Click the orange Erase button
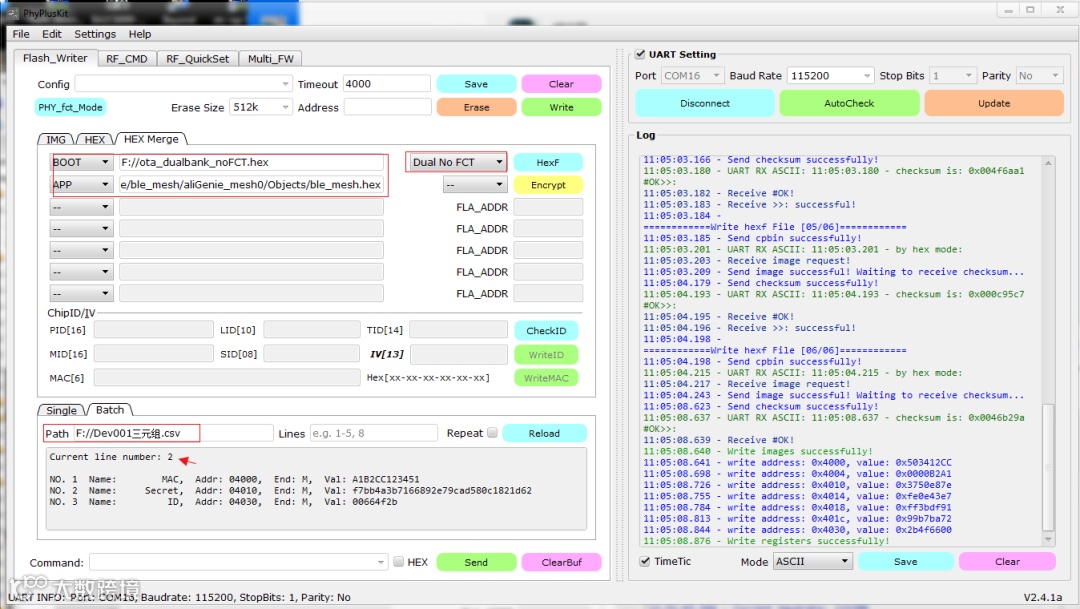The image size is (1080, 609). click(x=476, y=107)
